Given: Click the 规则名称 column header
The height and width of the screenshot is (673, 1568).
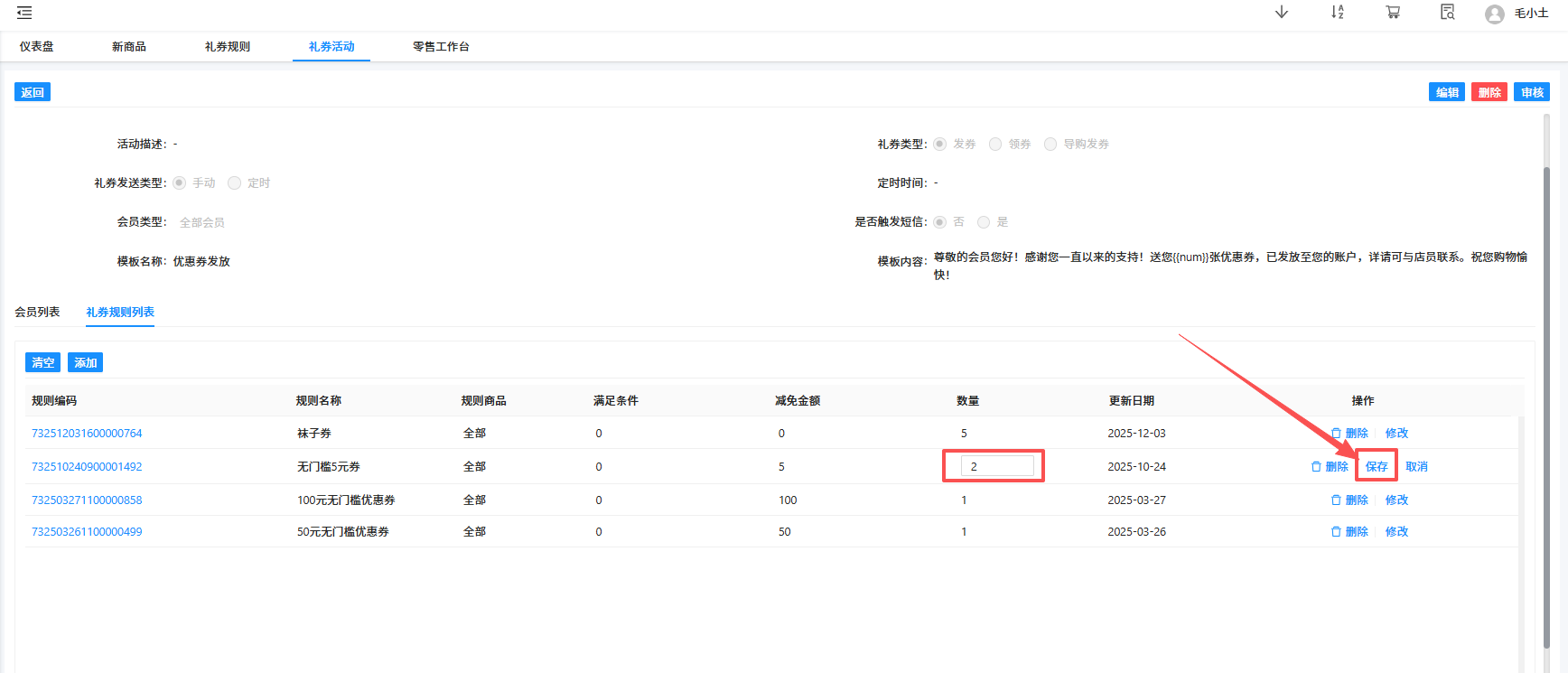Looking at the screenshot, I should coord(319,401).
